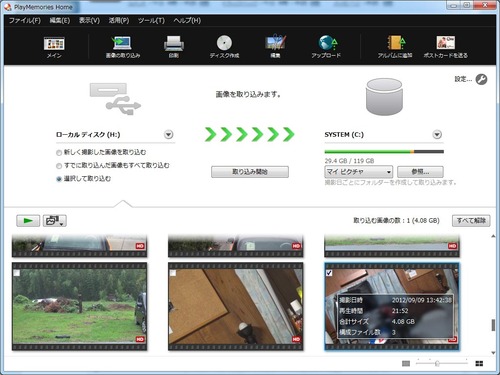Uncheck the selected 2012/09/09 video checkbox
This screenshot has width=500, height=375.
pos(329,273)
